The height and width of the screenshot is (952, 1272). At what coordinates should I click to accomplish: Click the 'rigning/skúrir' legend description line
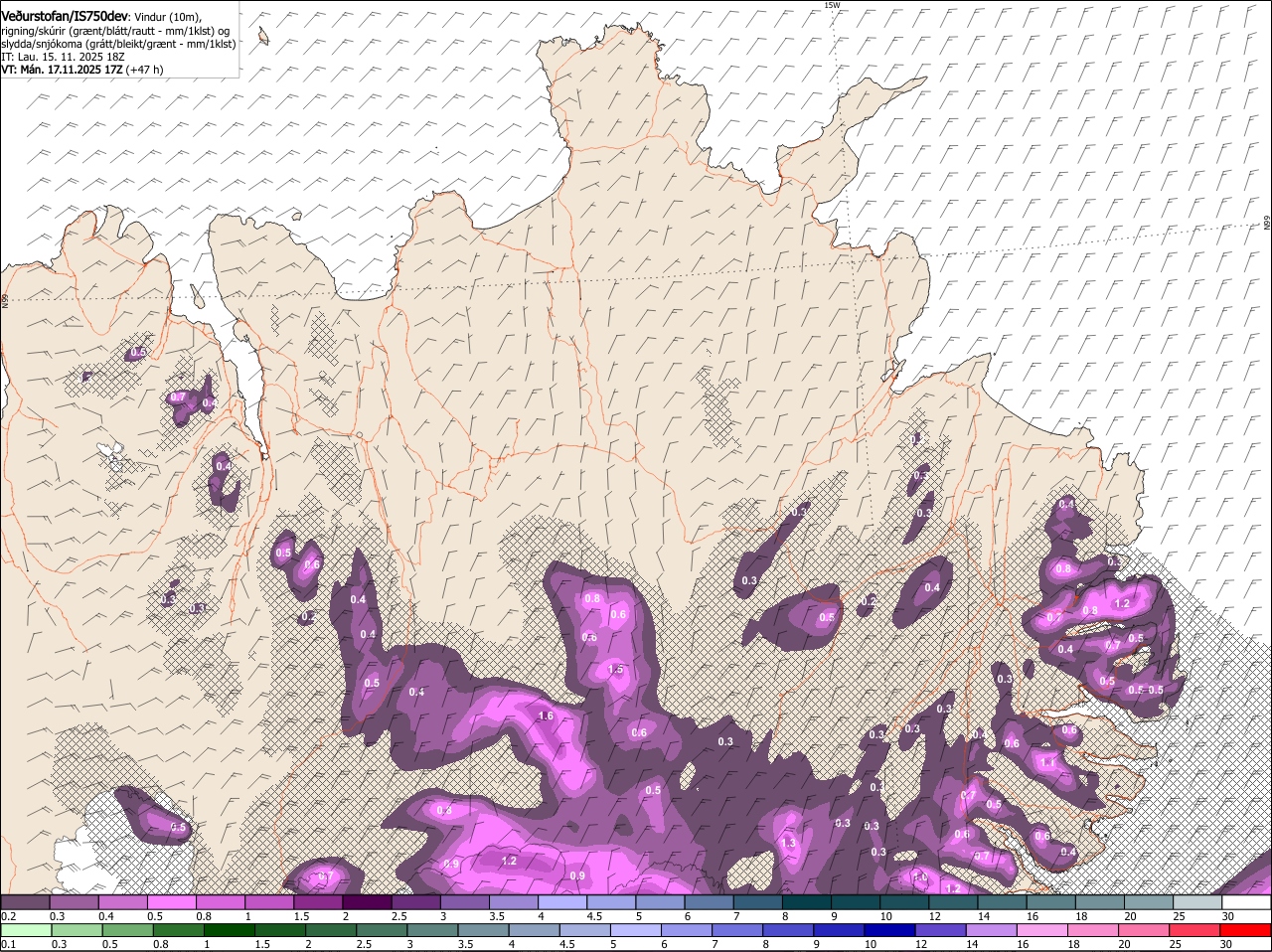(x=115, y=30)
